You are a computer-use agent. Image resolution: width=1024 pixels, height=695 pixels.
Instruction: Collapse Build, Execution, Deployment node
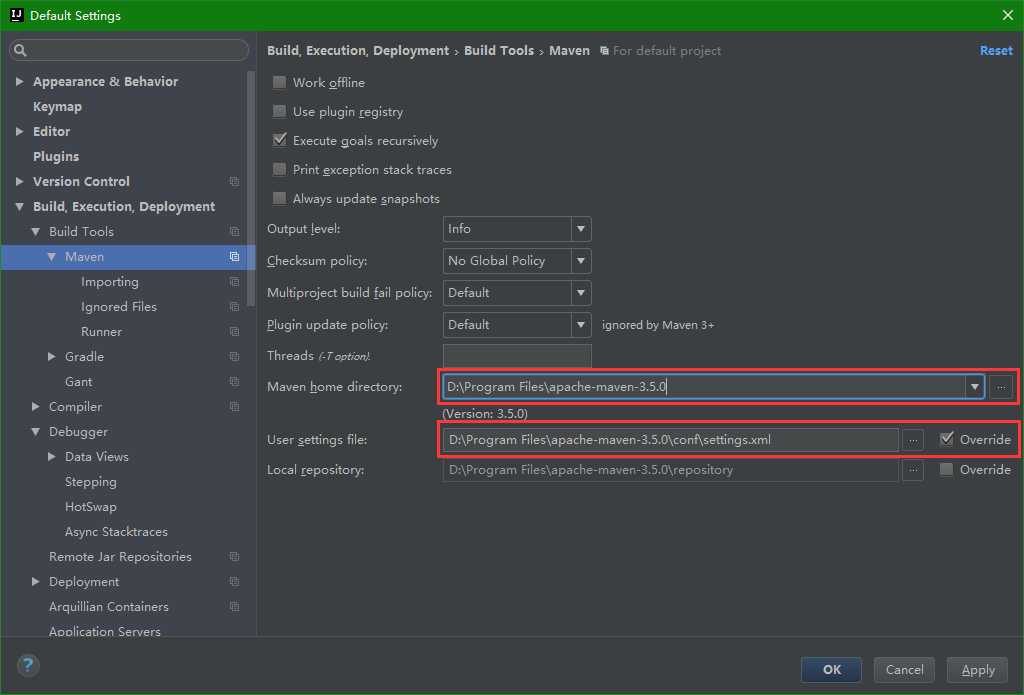point(20,206)
